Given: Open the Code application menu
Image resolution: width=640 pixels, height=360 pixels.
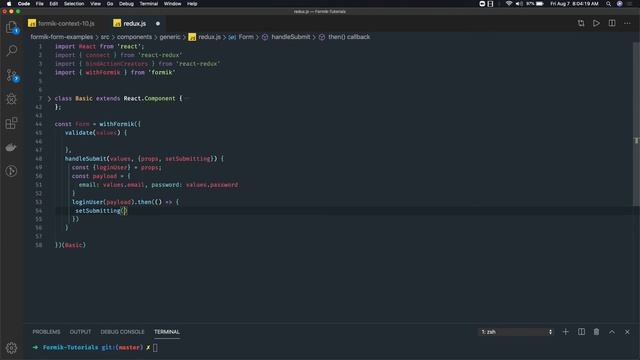Looking at the screenshot, I should tap(24, 4).
